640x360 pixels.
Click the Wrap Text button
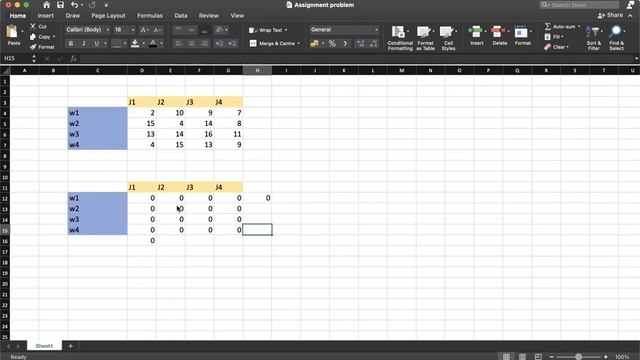pos(268,30)
